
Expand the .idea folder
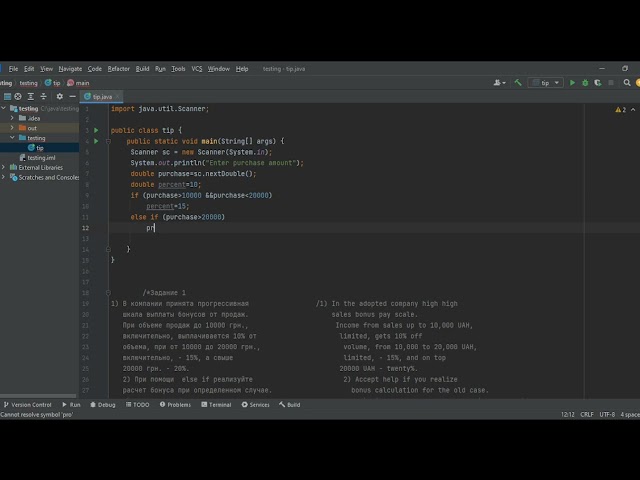(x=12, y=118)
